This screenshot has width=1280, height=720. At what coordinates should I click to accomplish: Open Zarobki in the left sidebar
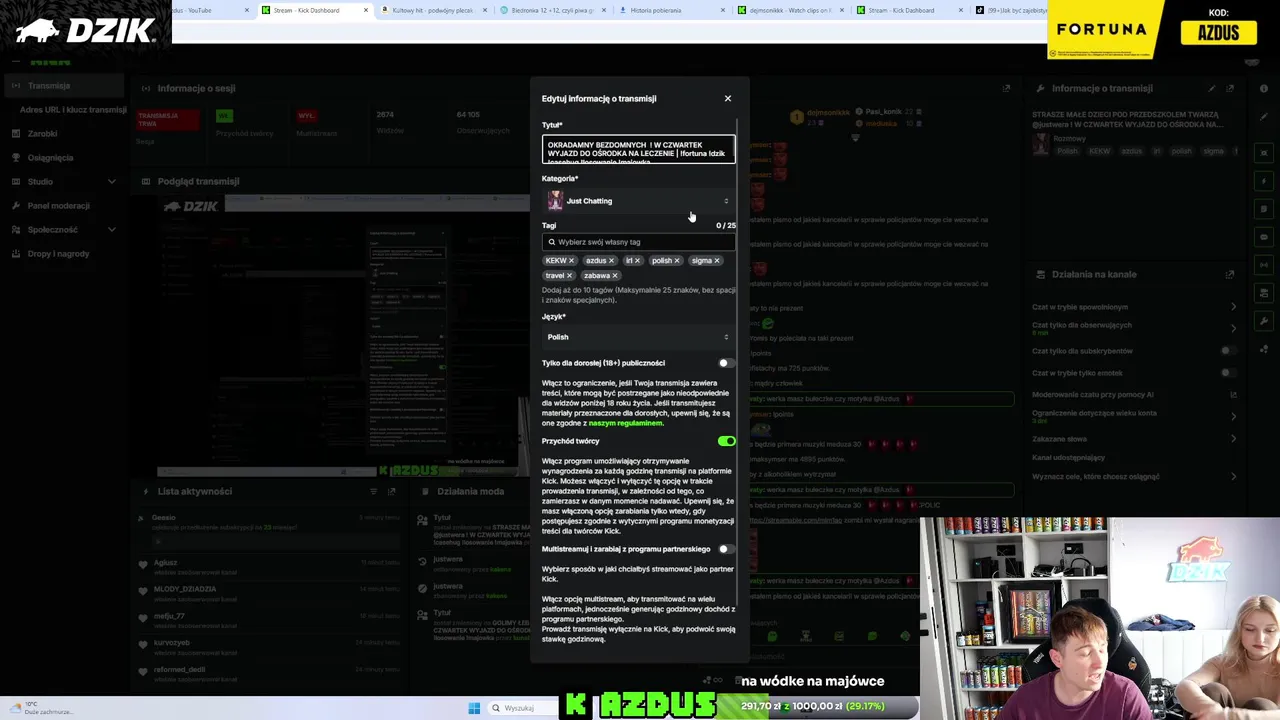(x=42, y=134)
